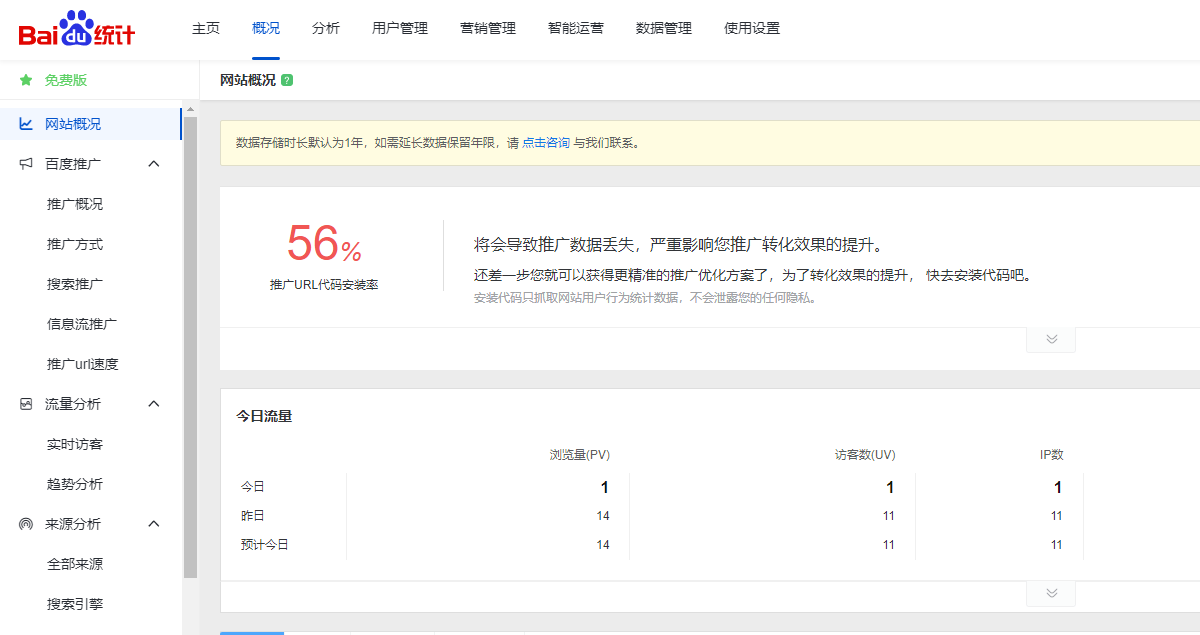Collapse the 百度推广 sidebar section

coord(154,164)
